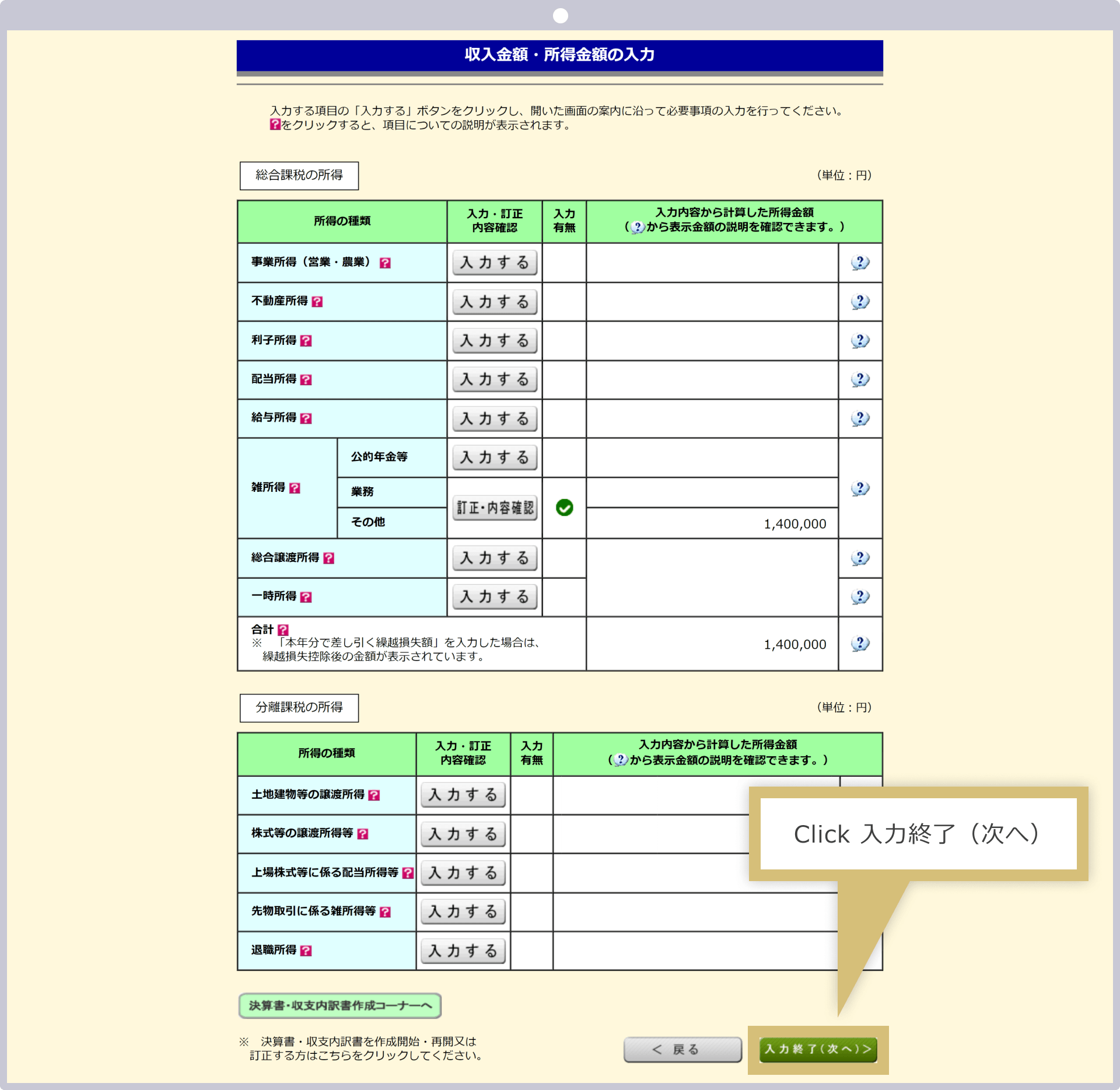
Task: Click the red help icon beside 配当所得
Action: [x=306, y=380]
